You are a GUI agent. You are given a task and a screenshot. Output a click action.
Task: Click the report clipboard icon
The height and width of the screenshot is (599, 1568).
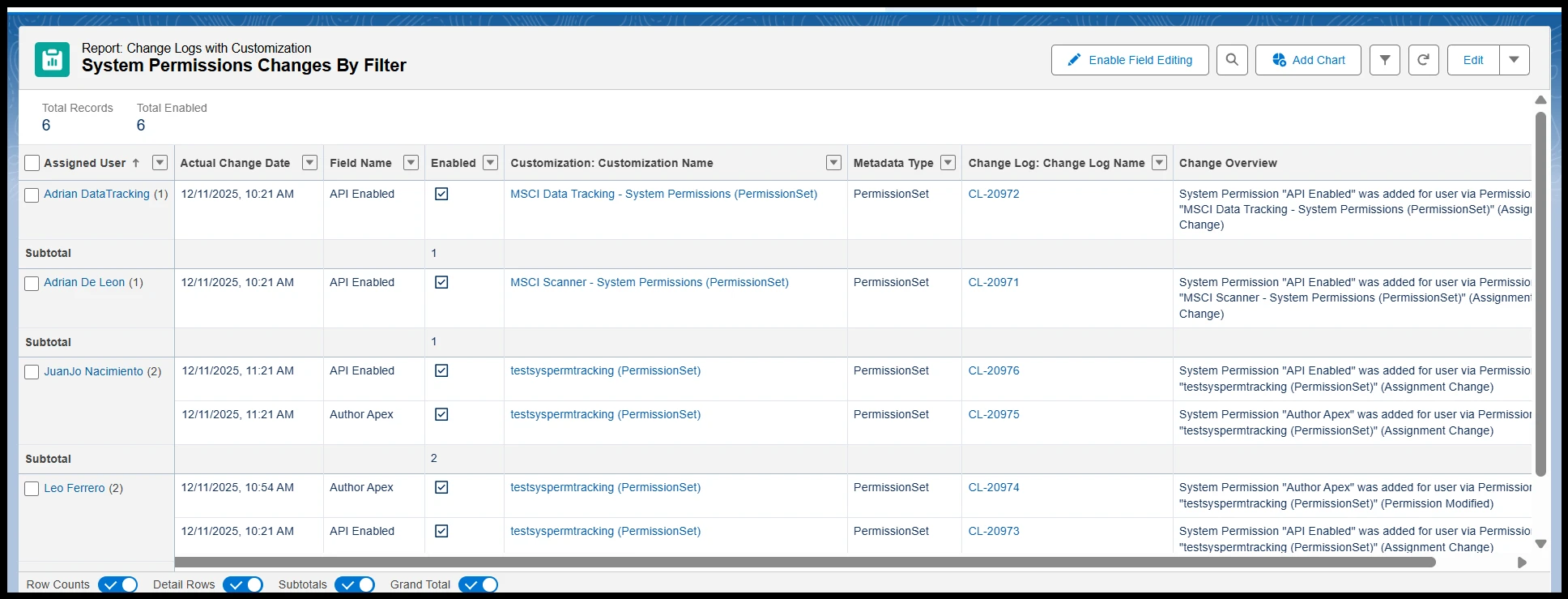coord(52,60)
